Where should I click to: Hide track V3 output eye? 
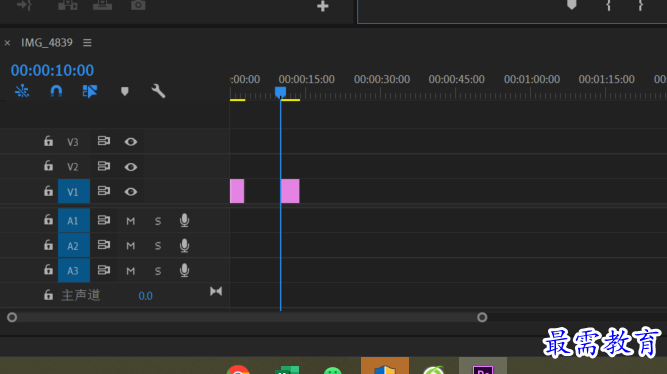(x=131, y=142)
